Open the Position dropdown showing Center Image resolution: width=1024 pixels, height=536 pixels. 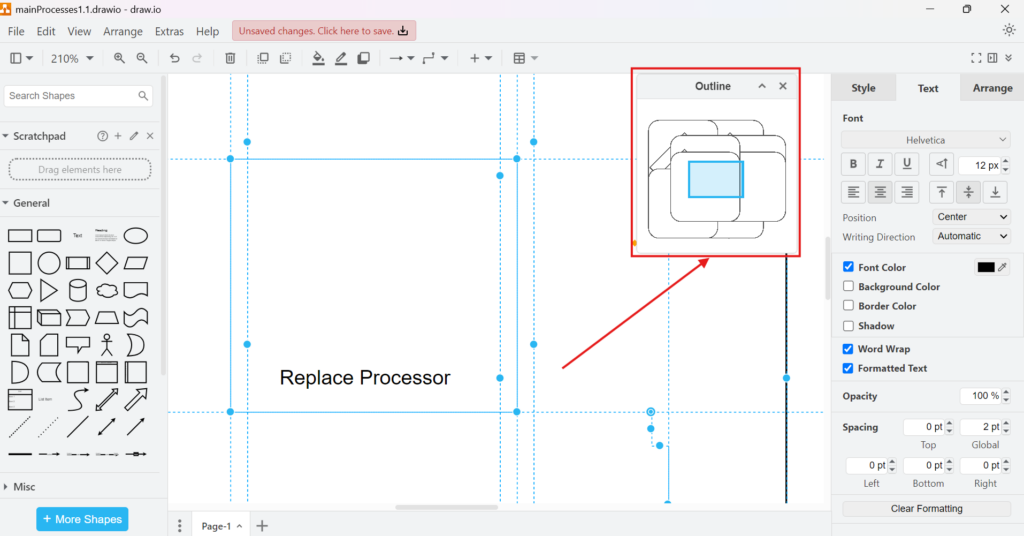point(971,217)
